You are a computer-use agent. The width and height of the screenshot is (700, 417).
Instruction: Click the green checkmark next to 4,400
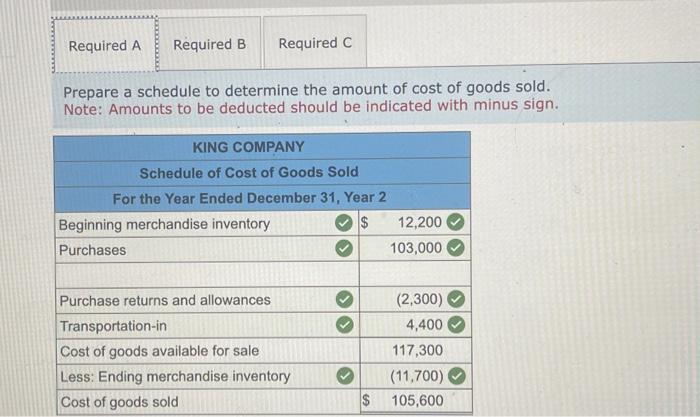coord(456,325)
